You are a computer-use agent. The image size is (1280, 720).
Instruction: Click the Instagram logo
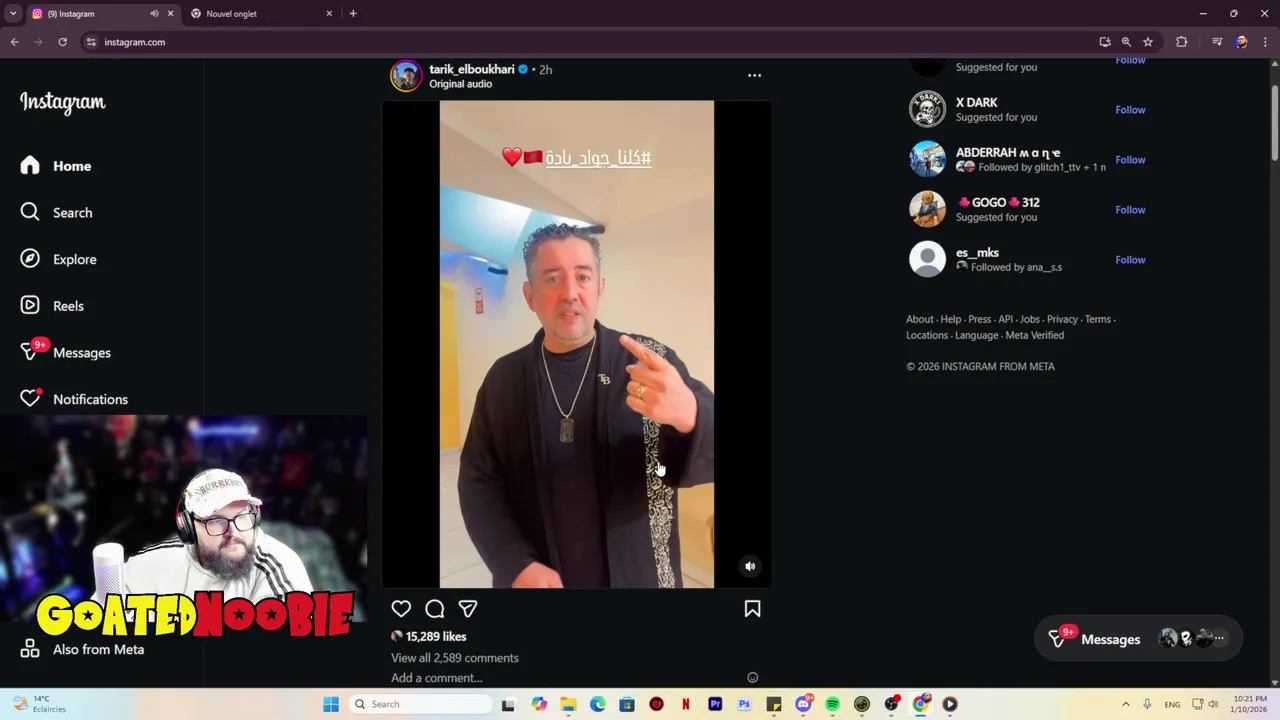[62, 102]
